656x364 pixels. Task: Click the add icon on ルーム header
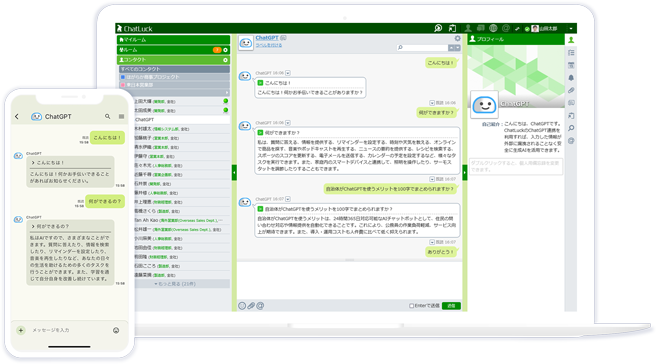(x=226, y=50)
